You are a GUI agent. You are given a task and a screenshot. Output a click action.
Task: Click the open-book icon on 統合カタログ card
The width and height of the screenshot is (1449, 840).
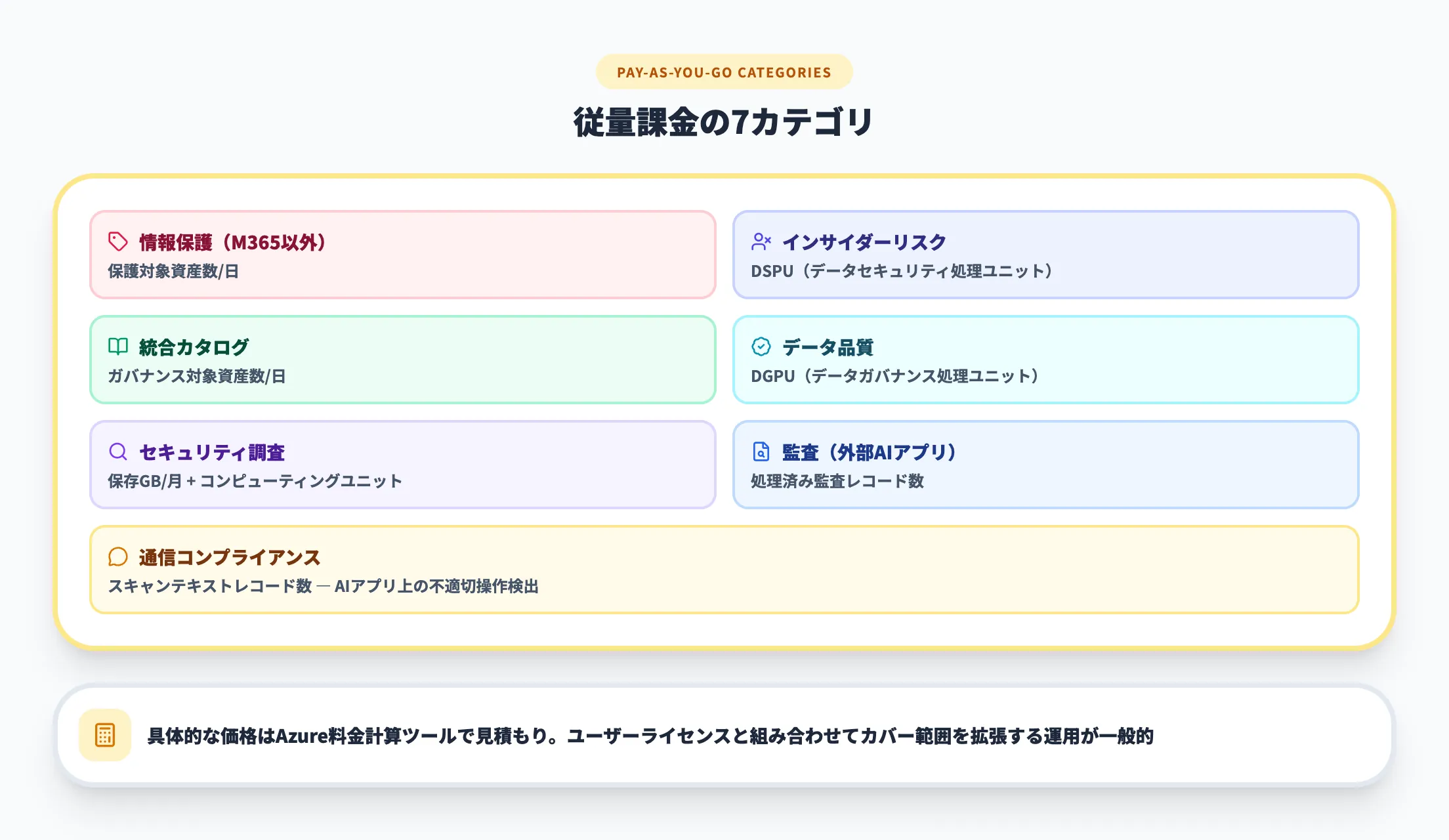[x=117, y=347]
